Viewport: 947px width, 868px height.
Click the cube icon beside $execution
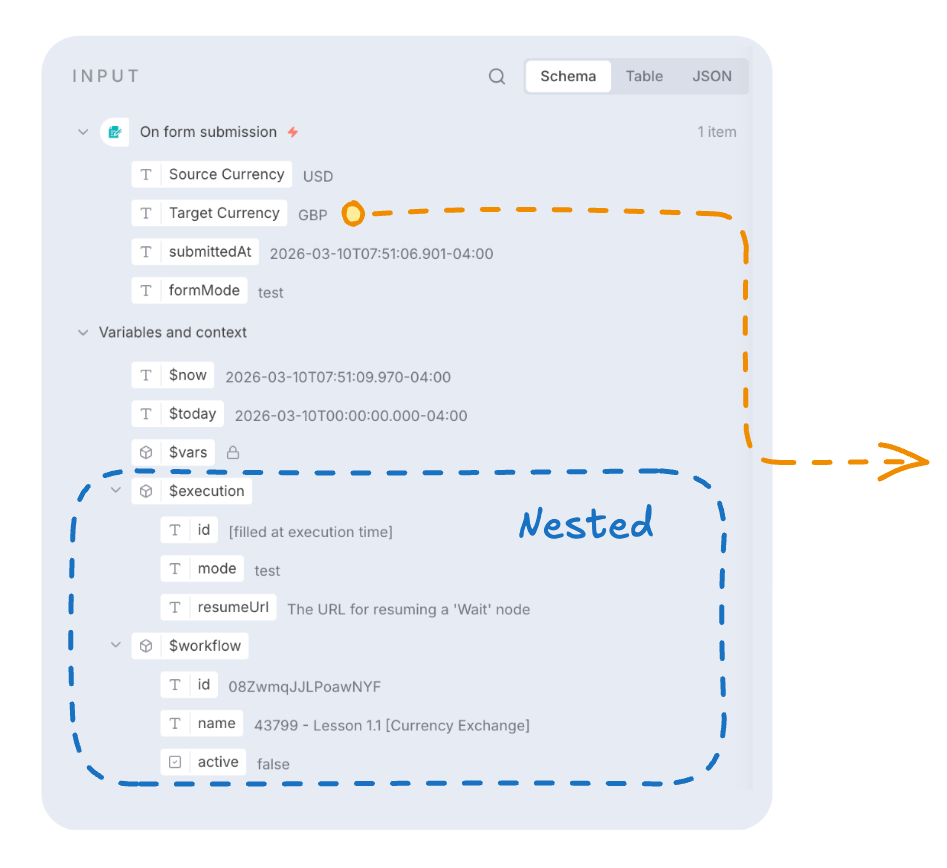[146, 491]
